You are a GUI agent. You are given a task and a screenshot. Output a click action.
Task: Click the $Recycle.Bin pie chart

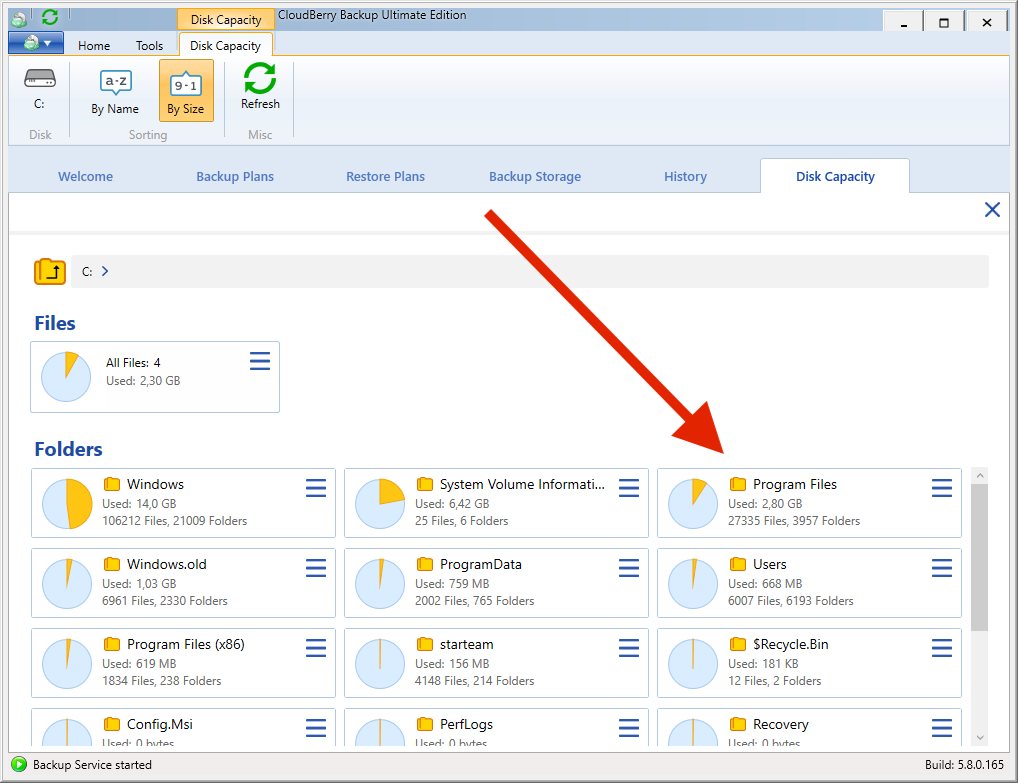[x=693, y=664]
